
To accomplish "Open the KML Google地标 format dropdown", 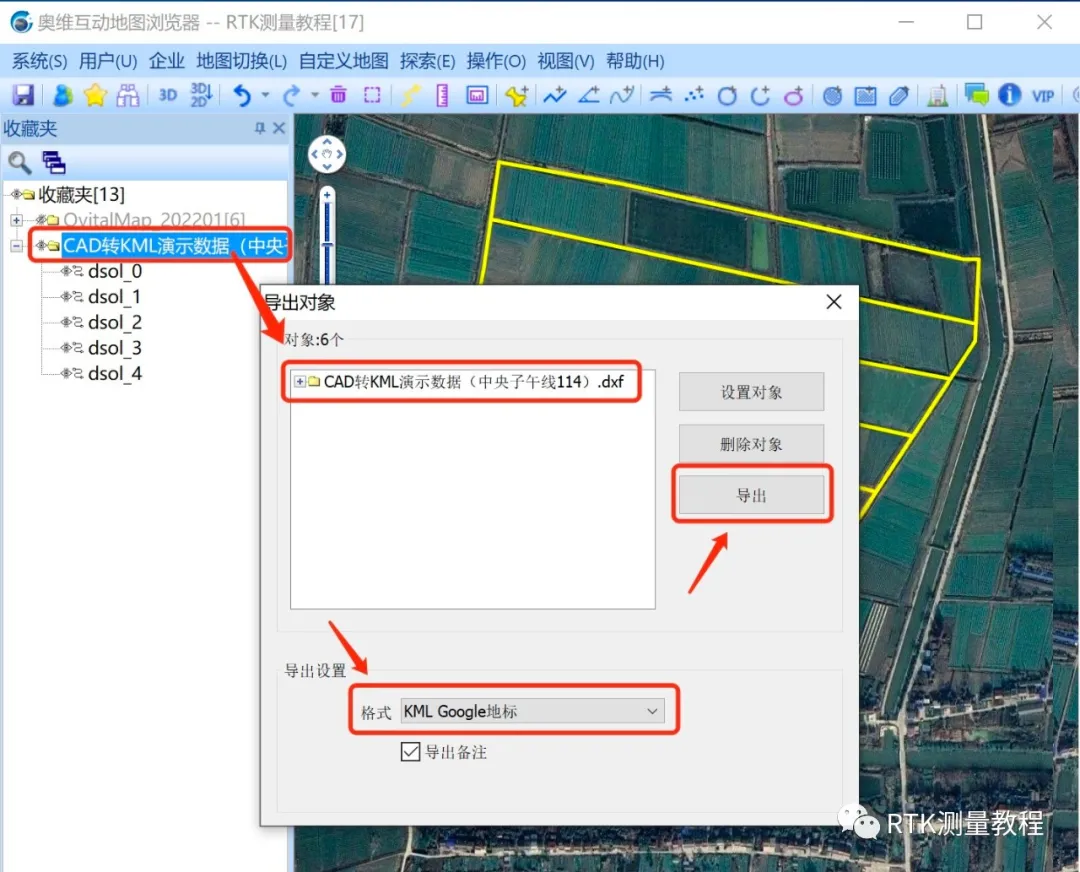I will 654,711.
